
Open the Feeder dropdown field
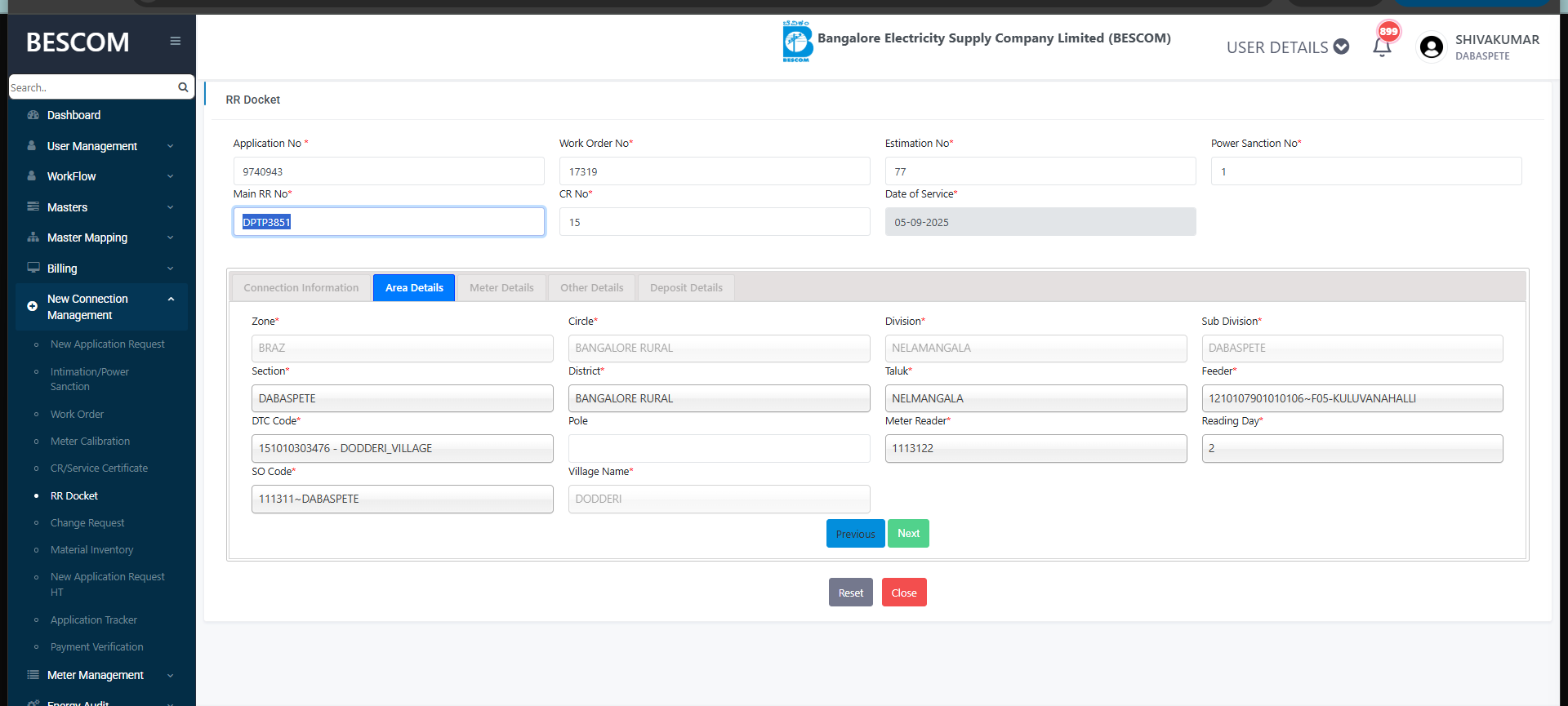(x=1352, y=398)
